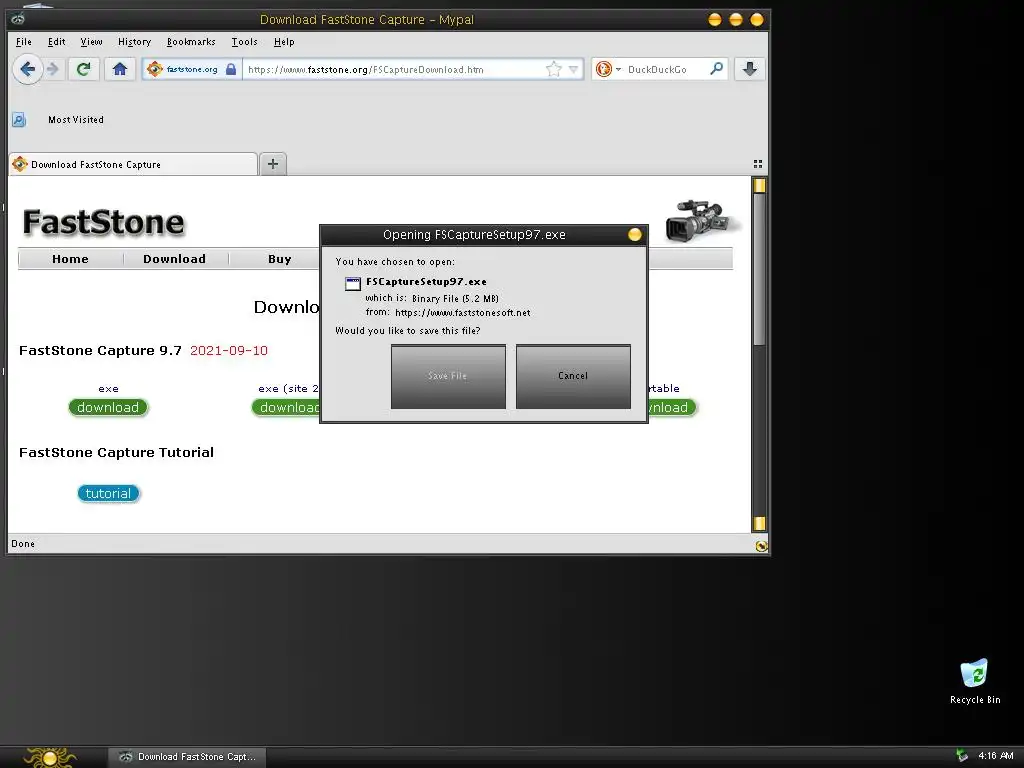Click the Download FastStone Capt... taskbar button
Viewport: 1024px width, 768px height.
[x=187, y=757]
